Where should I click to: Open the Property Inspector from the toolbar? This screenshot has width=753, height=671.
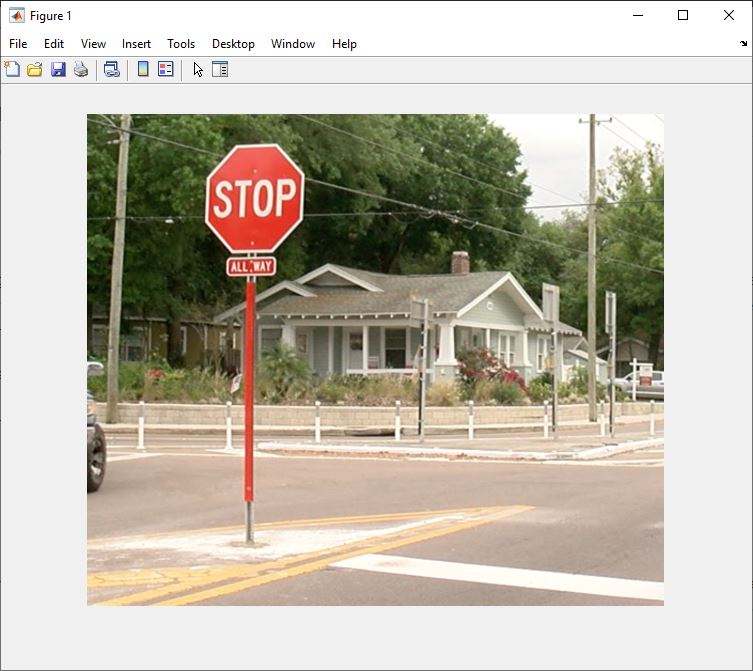220,69
